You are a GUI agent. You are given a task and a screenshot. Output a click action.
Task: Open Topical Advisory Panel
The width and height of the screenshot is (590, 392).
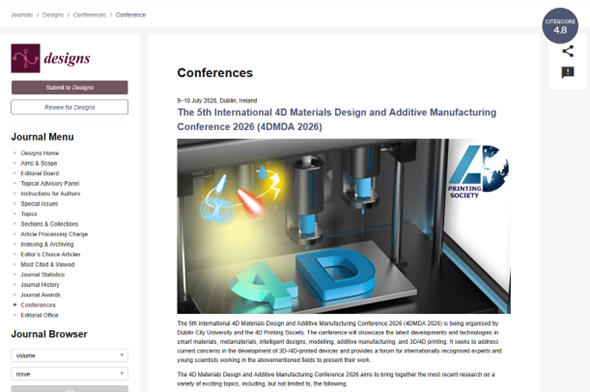point(50,184)
